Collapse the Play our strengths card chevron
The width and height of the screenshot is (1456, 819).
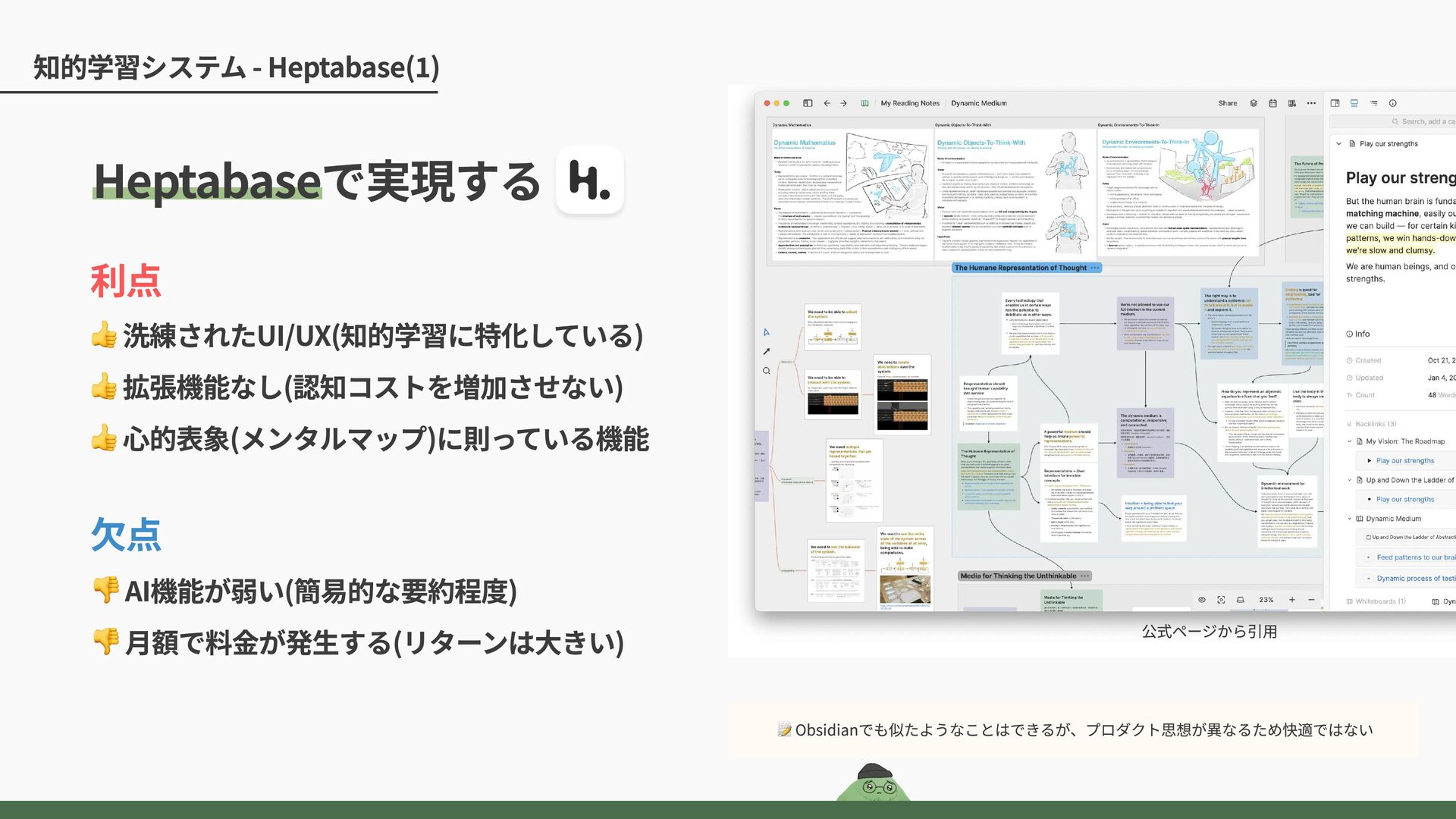click(x=1339, y=143)
